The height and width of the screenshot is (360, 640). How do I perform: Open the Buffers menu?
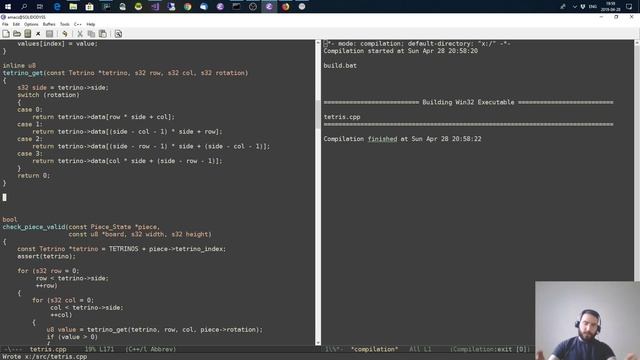[49, 24]
